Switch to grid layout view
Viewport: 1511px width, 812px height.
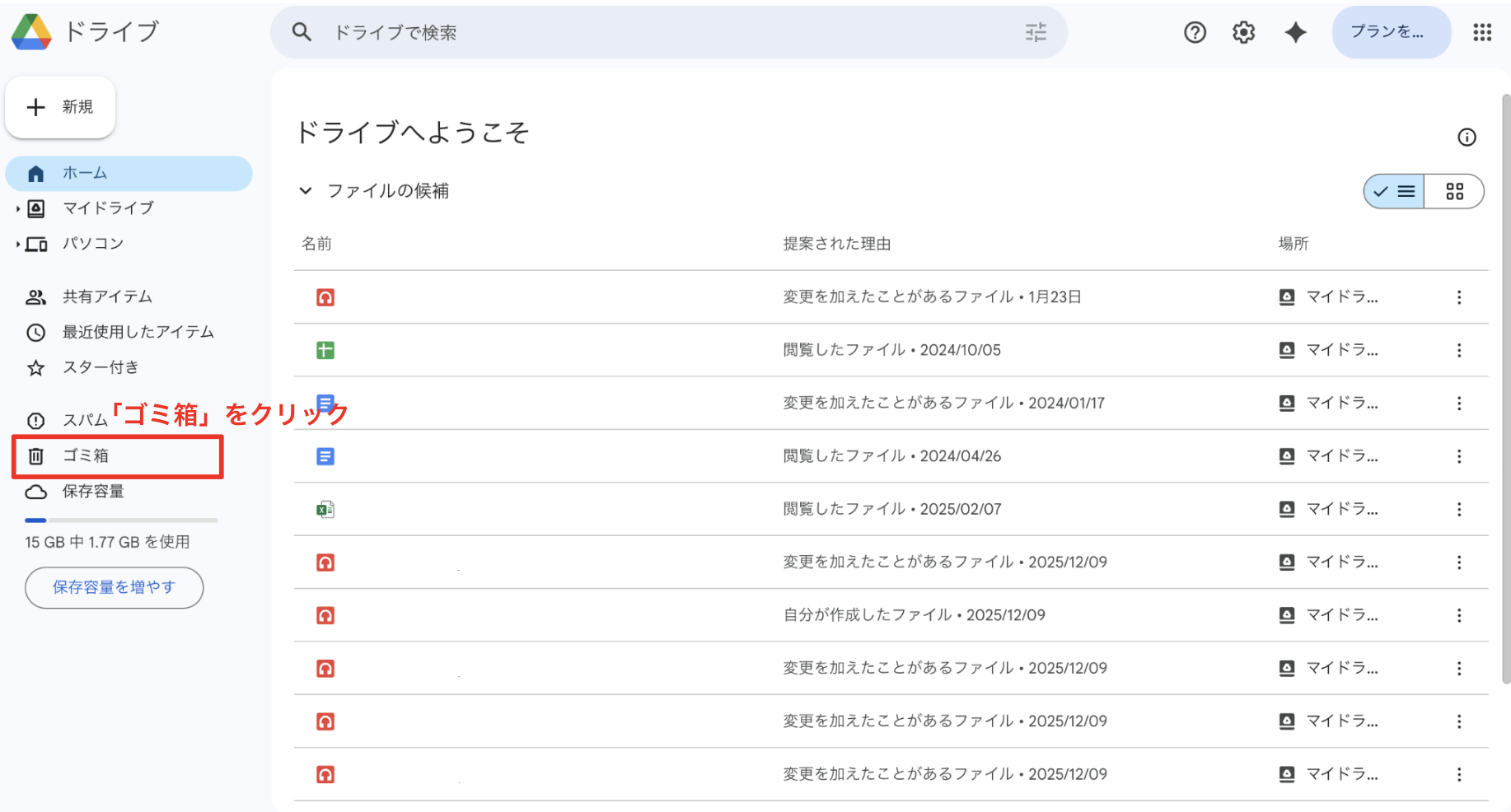coord(1454,191)
